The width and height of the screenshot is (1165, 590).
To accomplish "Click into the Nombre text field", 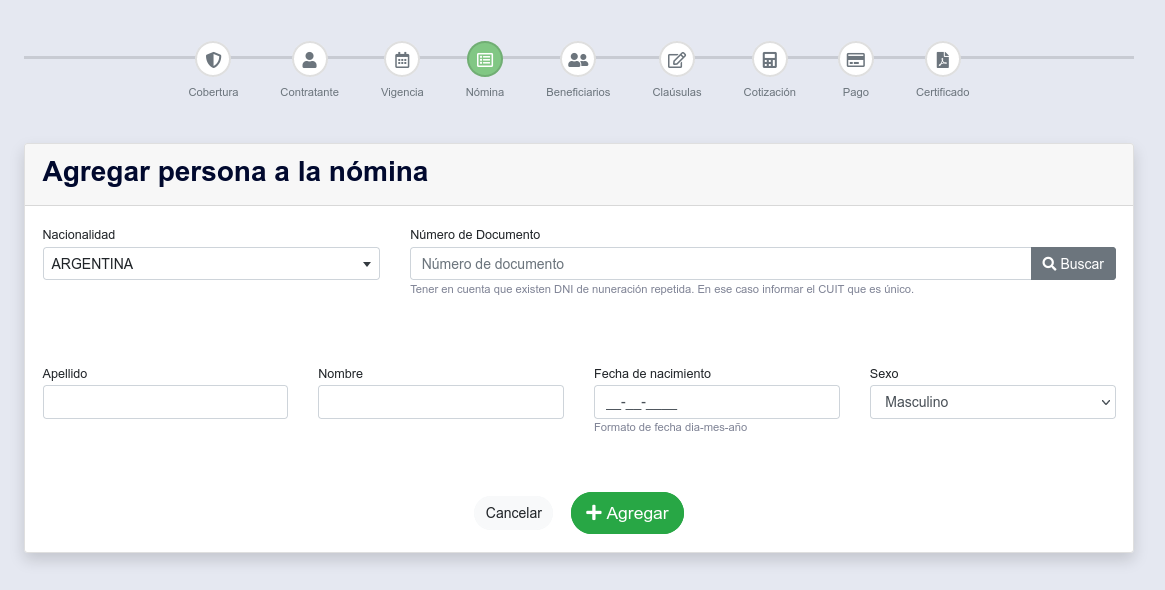I will (x=440, y=402).
